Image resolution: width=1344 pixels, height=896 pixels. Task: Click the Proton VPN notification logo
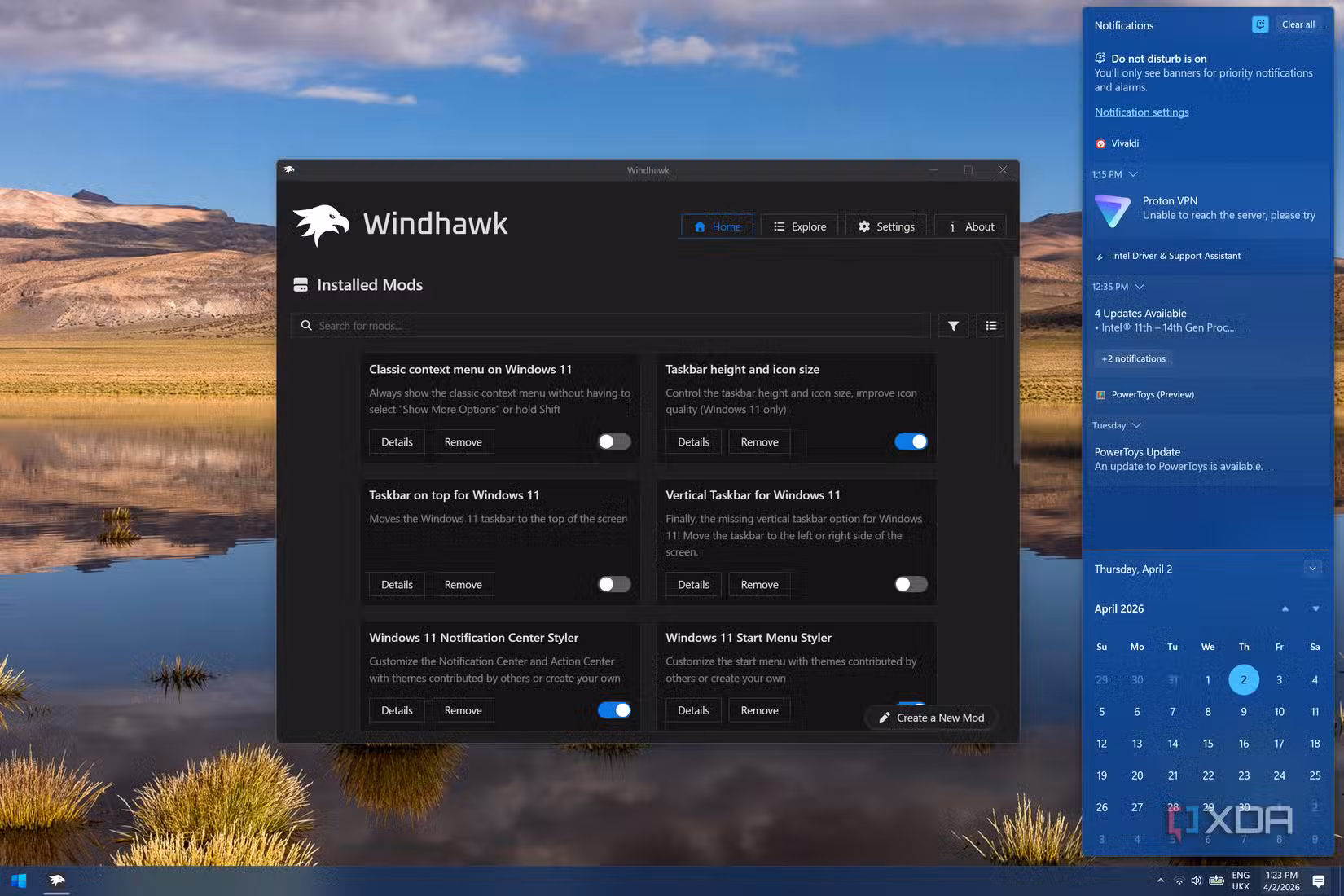(1112, 210)
